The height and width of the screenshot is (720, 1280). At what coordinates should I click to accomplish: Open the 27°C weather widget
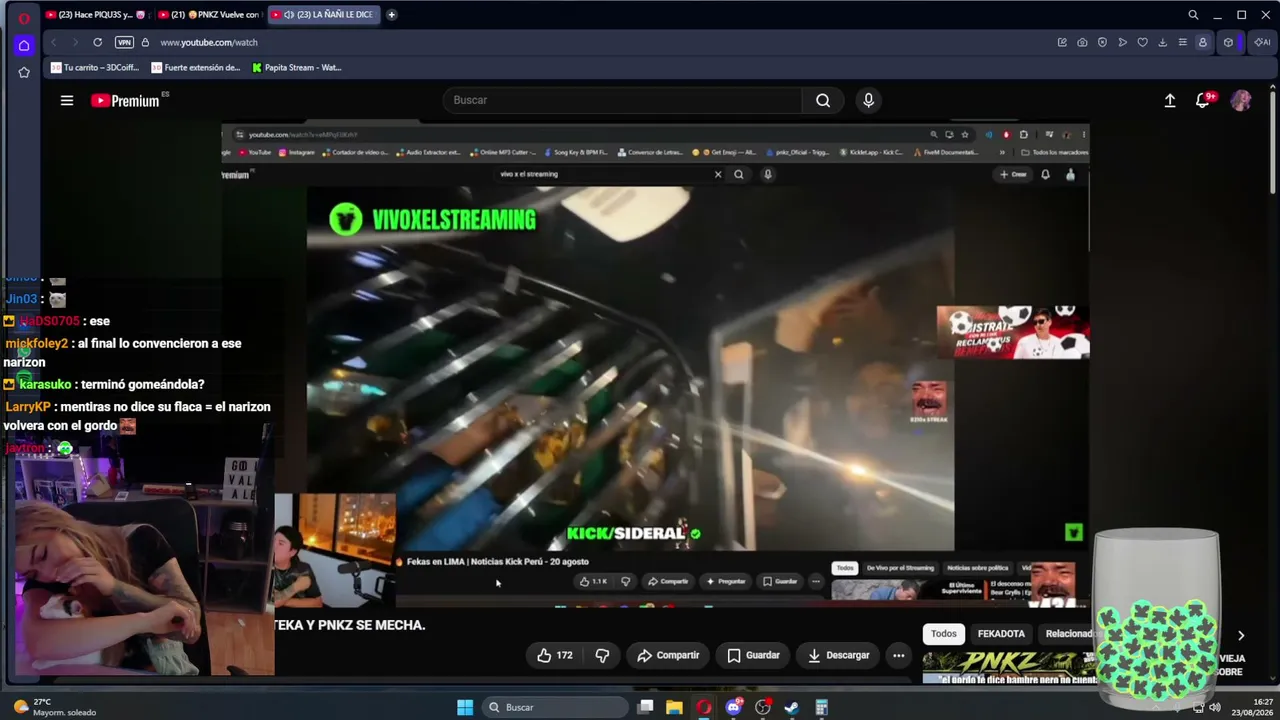coord(55,707)
